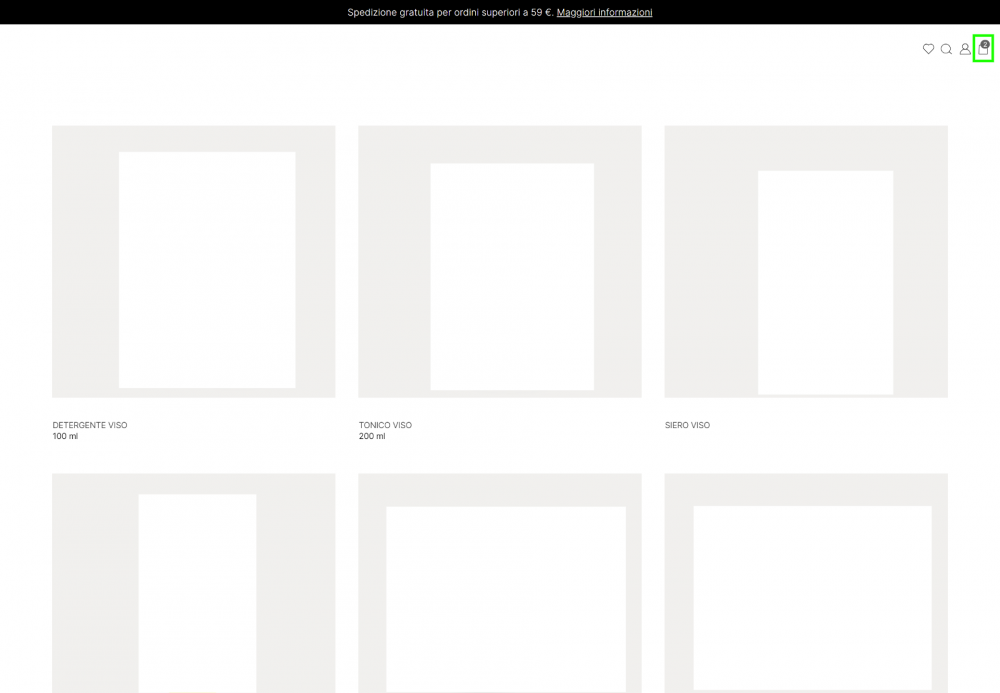Start a product search with the magnifier

[946, 49]
